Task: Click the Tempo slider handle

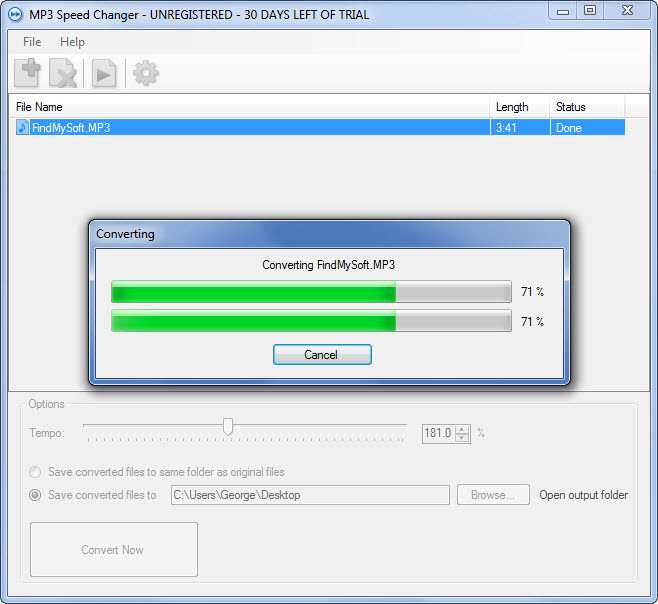Action: [228, 426]
